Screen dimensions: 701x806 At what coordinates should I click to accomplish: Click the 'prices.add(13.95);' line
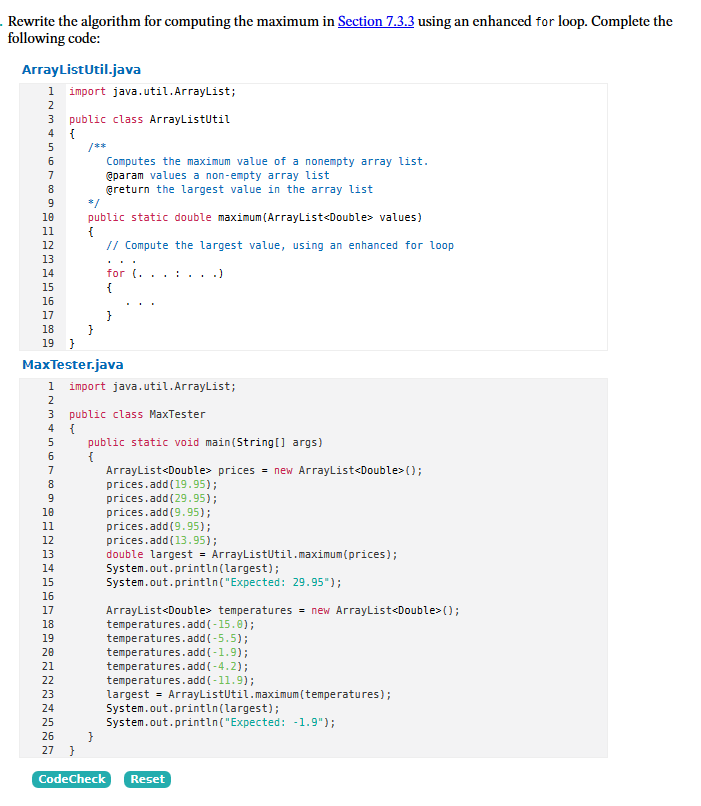[162, 540]
